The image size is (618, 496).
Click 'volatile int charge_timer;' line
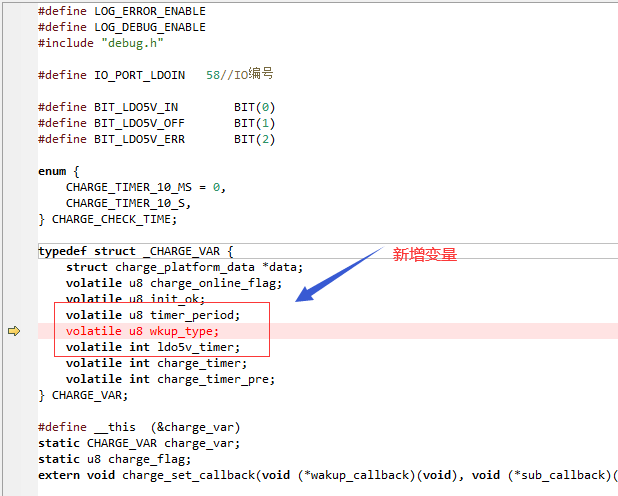point(156,364)
